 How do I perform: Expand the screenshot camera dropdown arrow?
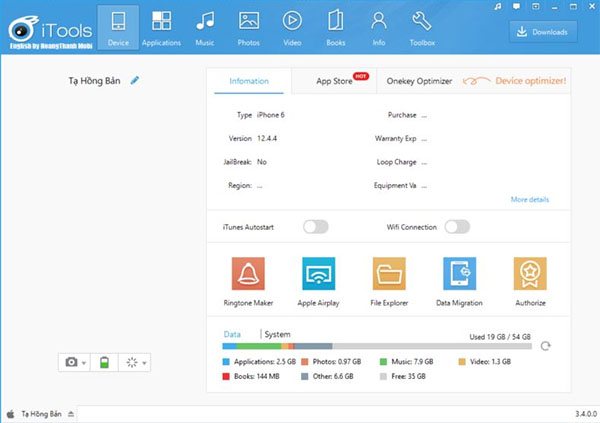click(84, 363)
